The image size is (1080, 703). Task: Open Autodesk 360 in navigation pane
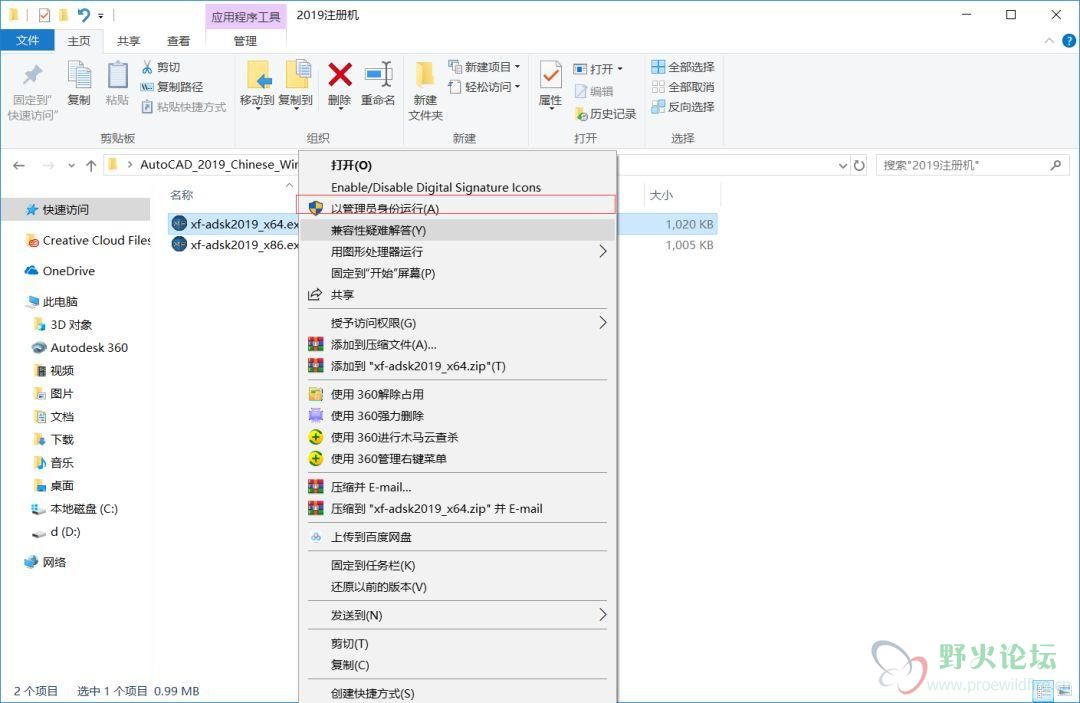pyautogui.click(x=81, y=348)
